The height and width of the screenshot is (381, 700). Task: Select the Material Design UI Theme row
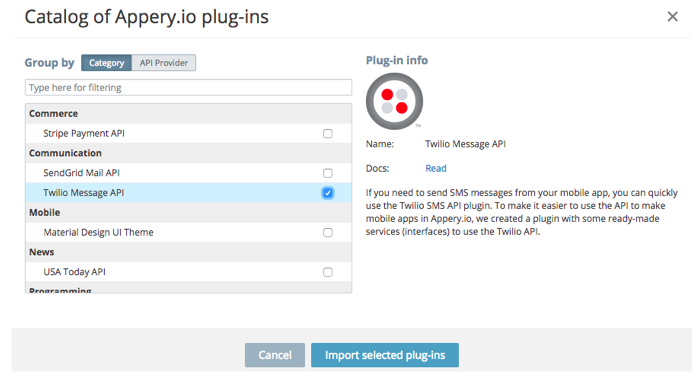click(188, 233)
